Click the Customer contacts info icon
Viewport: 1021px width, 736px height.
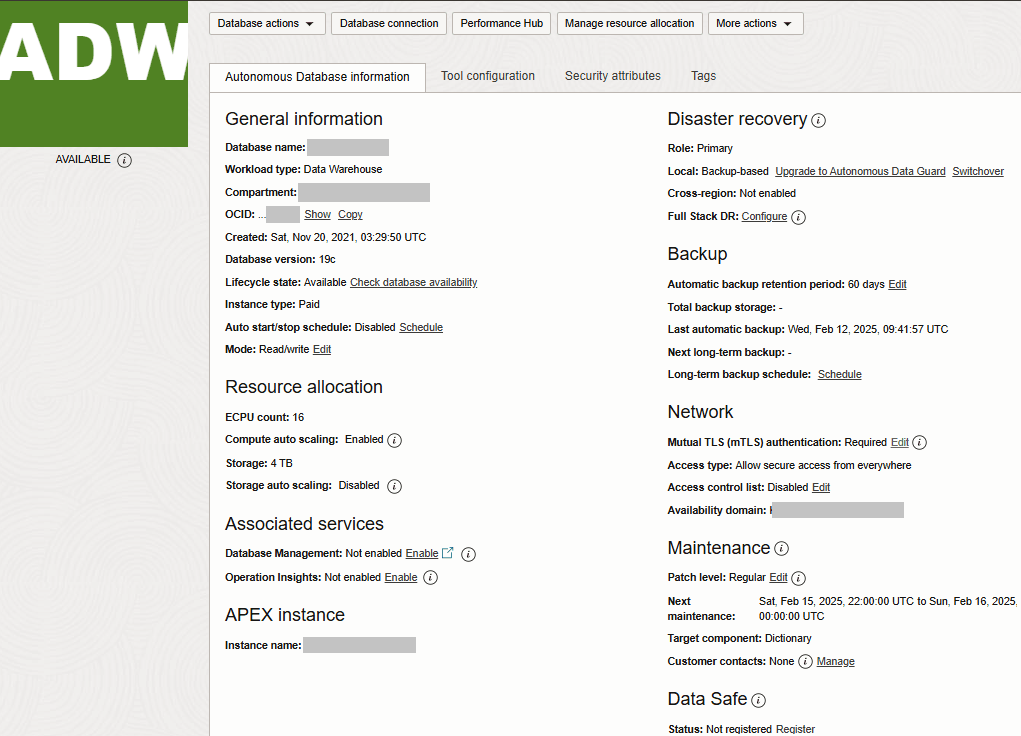805,661
